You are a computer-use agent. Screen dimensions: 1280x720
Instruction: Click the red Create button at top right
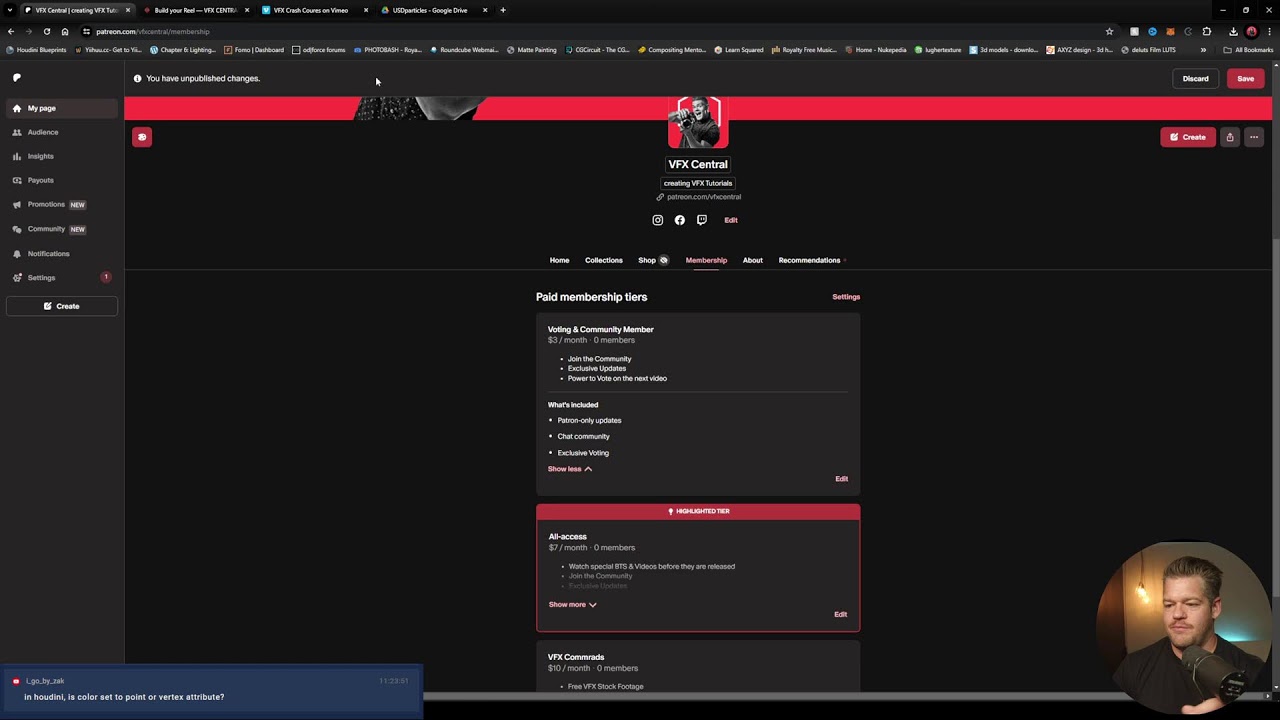pos(1188,137)
